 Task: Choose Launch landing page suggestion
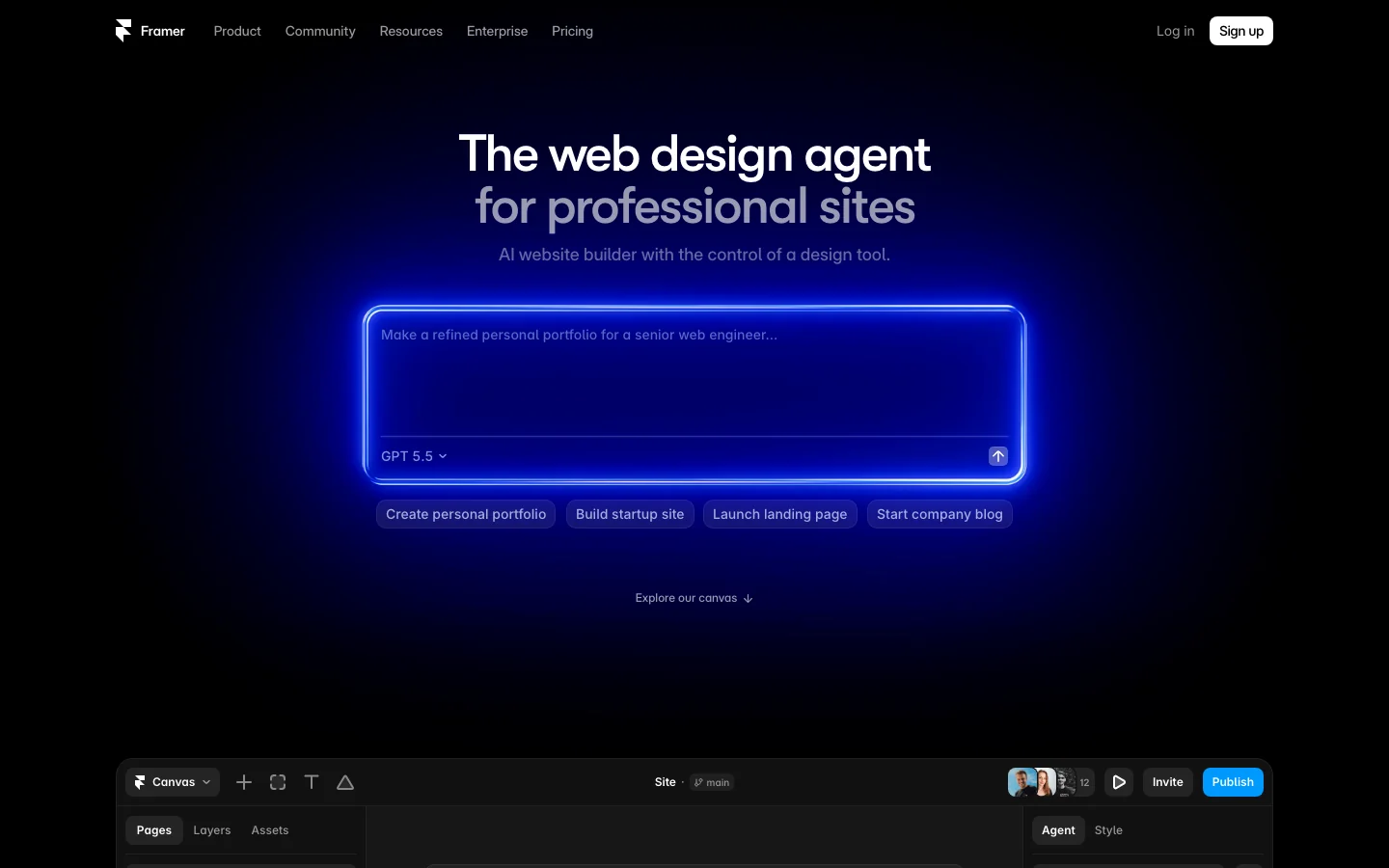coord(779,514)
